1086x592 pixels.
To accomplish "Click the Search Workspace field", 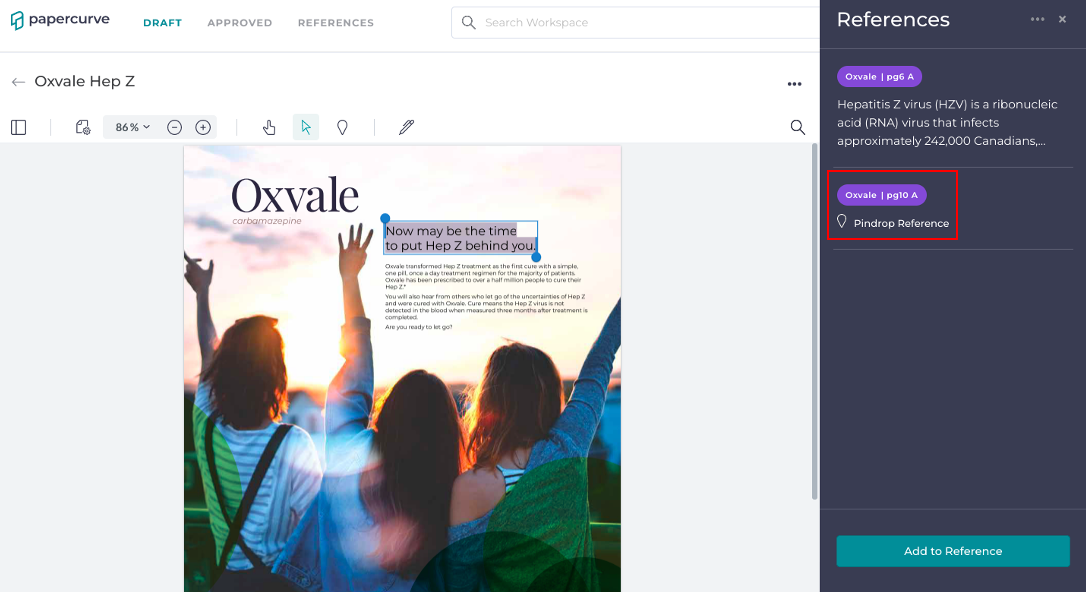I will coord(635,23).
